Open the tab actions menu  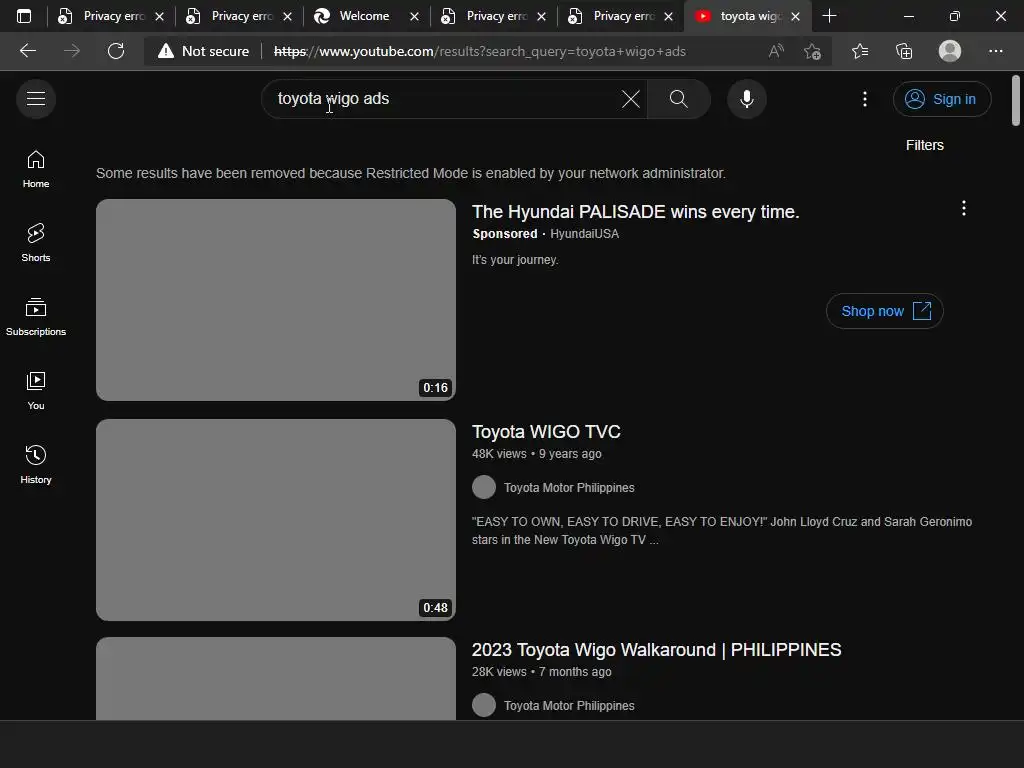tap(24, 16)
